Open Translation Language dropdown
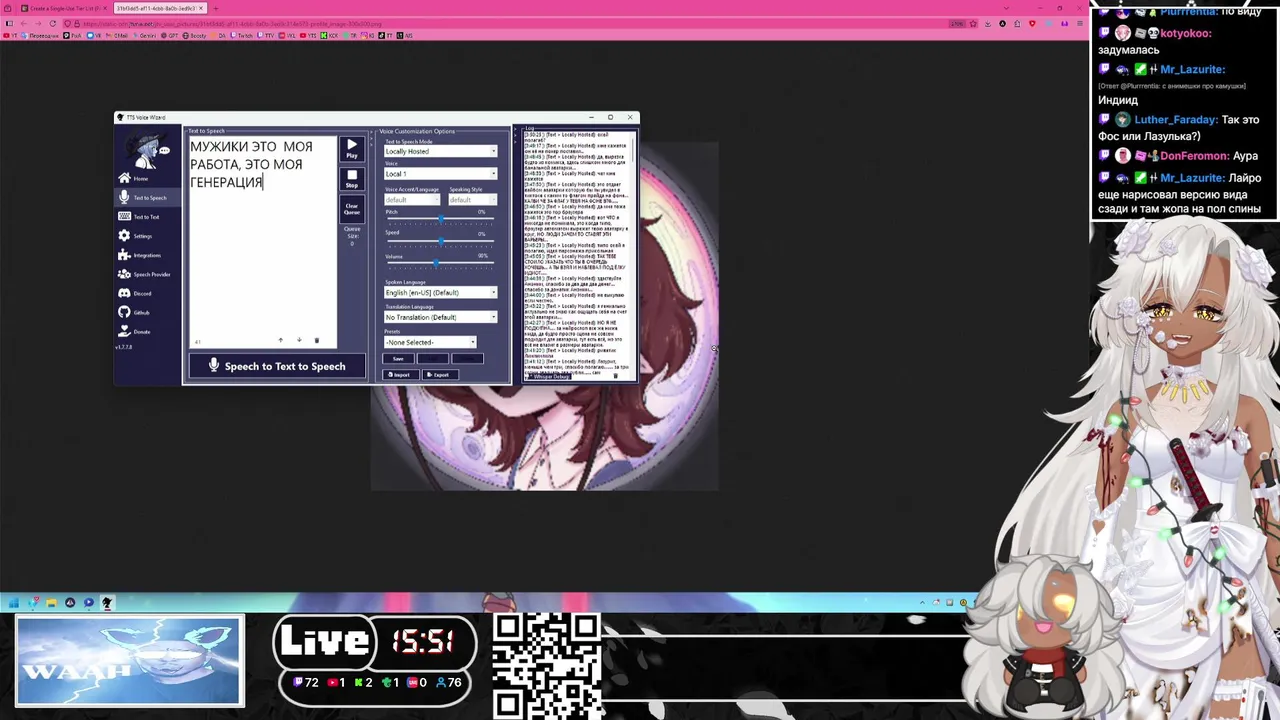1280x720 pixels. (x=440, y=317)
